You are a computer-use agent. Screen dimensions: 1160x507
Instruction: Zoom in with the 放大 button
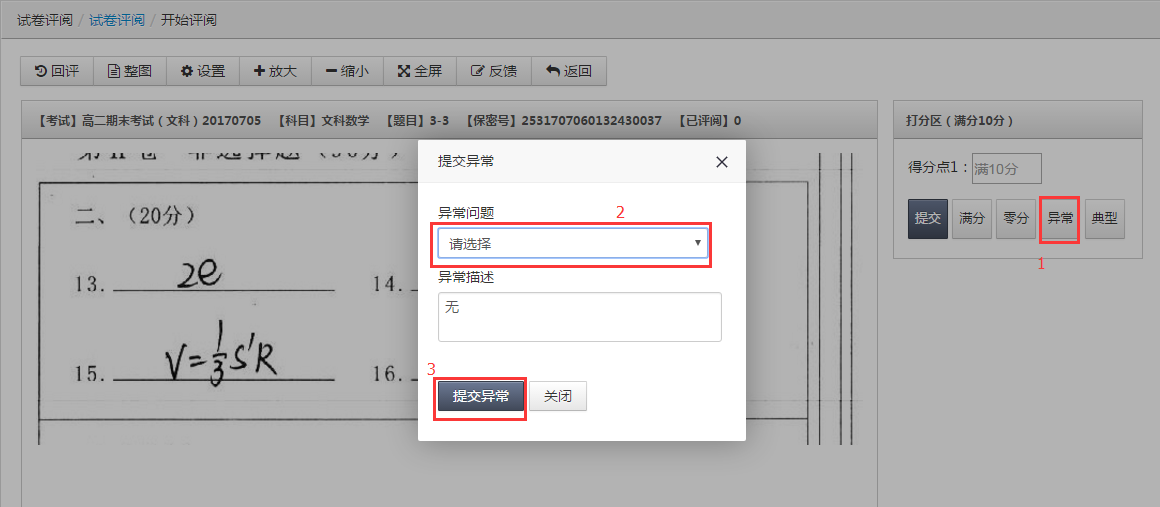(x=275, y=72)
